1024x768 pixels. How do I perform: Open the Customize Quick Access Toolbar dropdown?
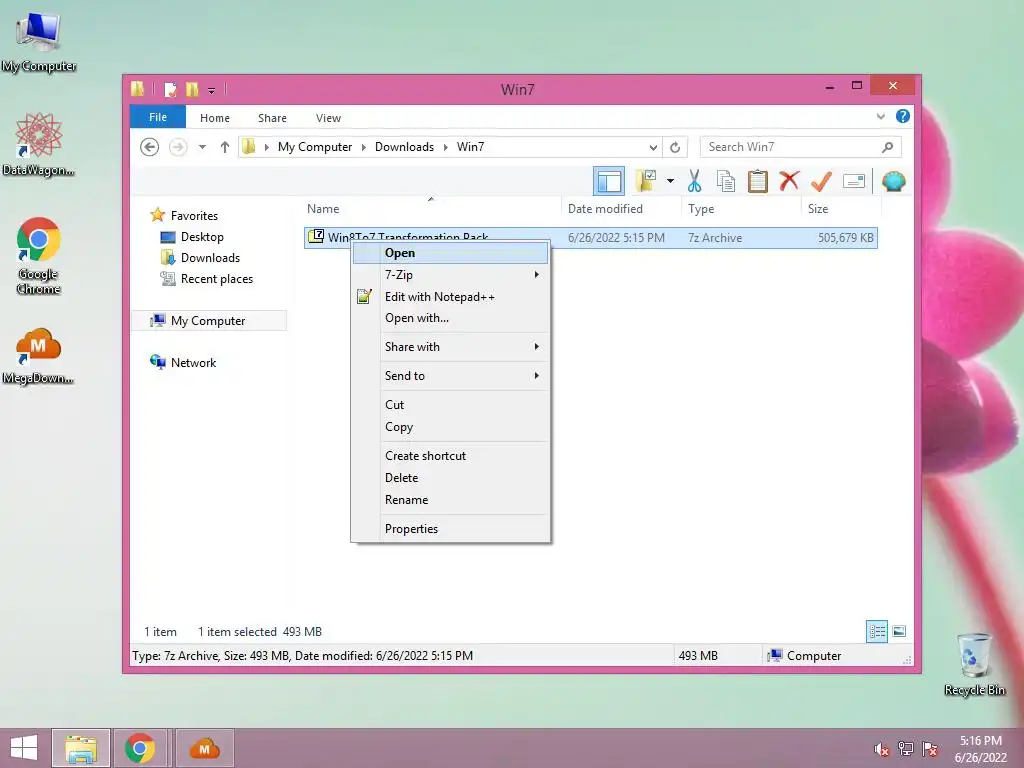pos(212,91)
